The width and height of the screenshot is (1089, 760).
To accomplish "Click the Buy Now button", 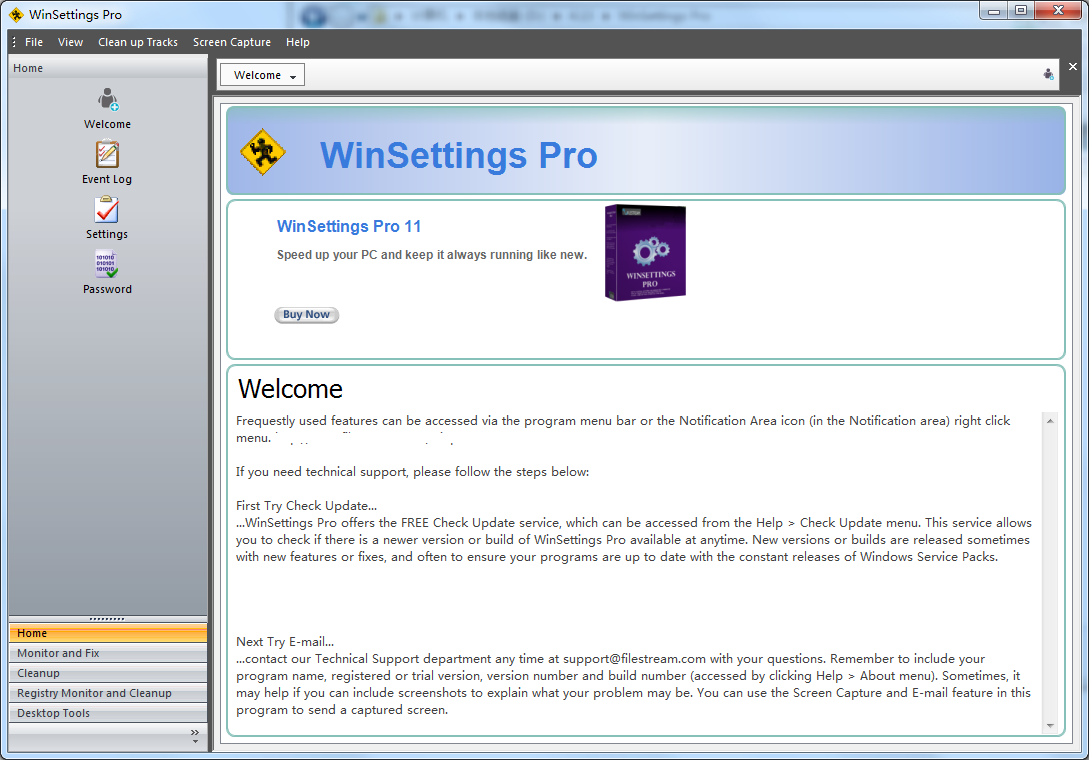I will 306,315.
